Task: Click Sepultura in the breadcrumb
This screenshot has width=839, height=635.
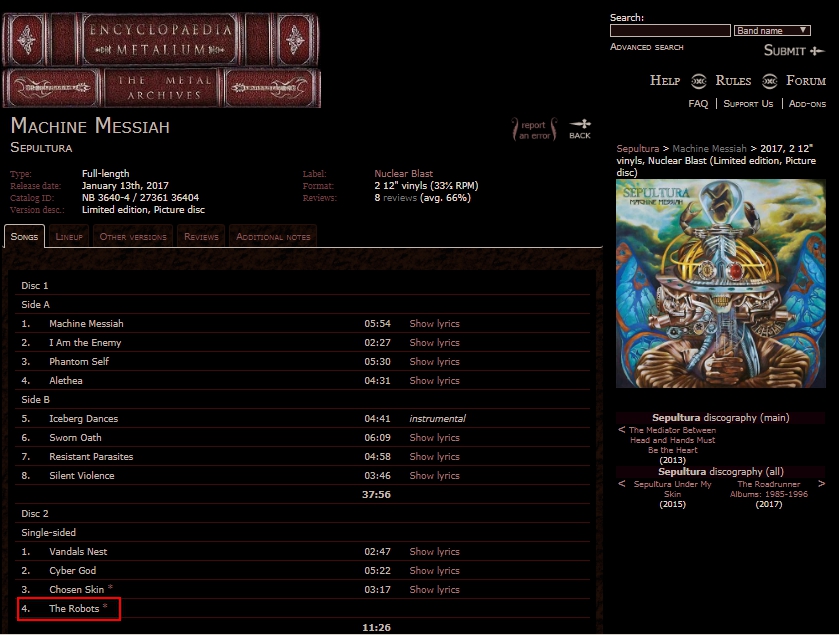Action: 637,149
